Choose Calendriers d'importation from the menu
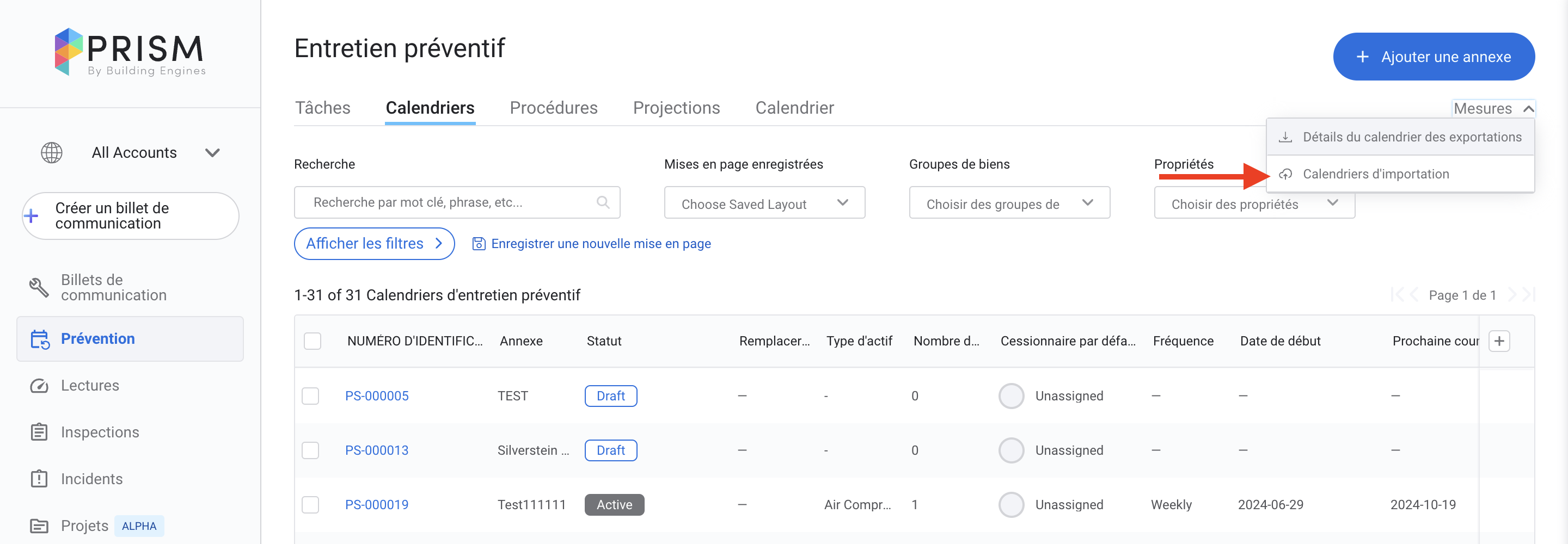Screen dimensions: 1568x544 tap(1375, 174)
